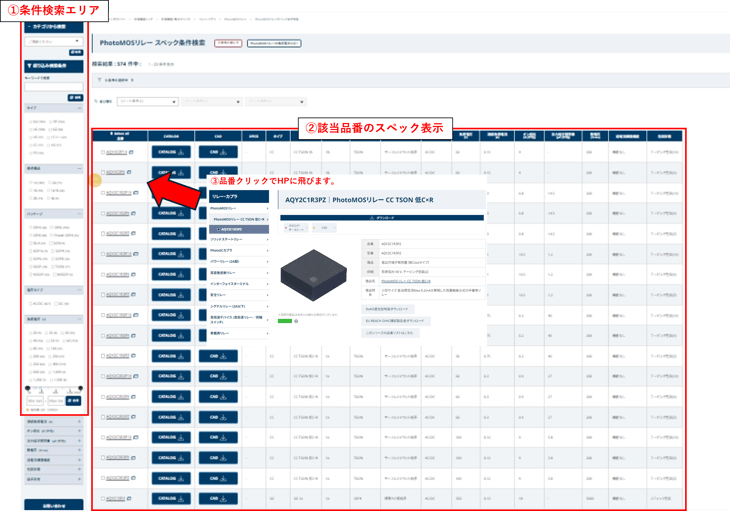Screen dimensions: 730x511
Task: Expand the 連続負荷電流 filter section
Action: pos(54,422)
